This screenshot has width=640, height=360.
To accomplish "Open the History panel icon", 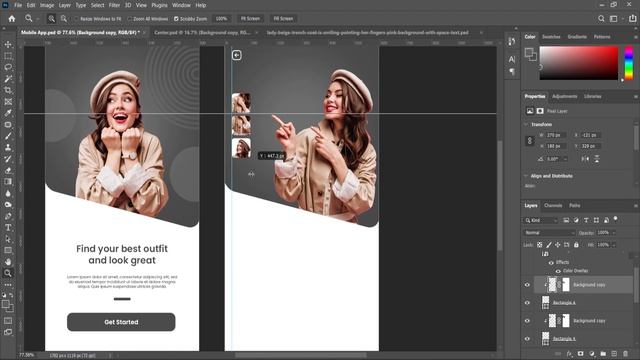I will pos(512,41).
